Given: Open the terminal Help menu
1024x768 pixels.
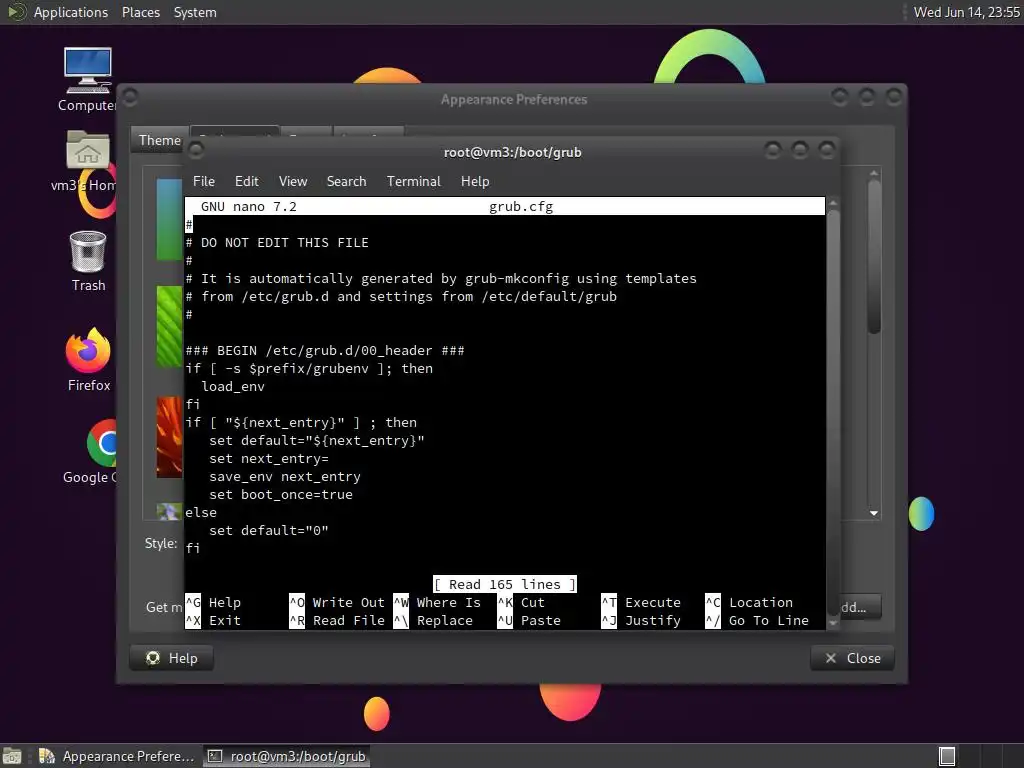Looking at the screenshot, I should click(475, 181).
